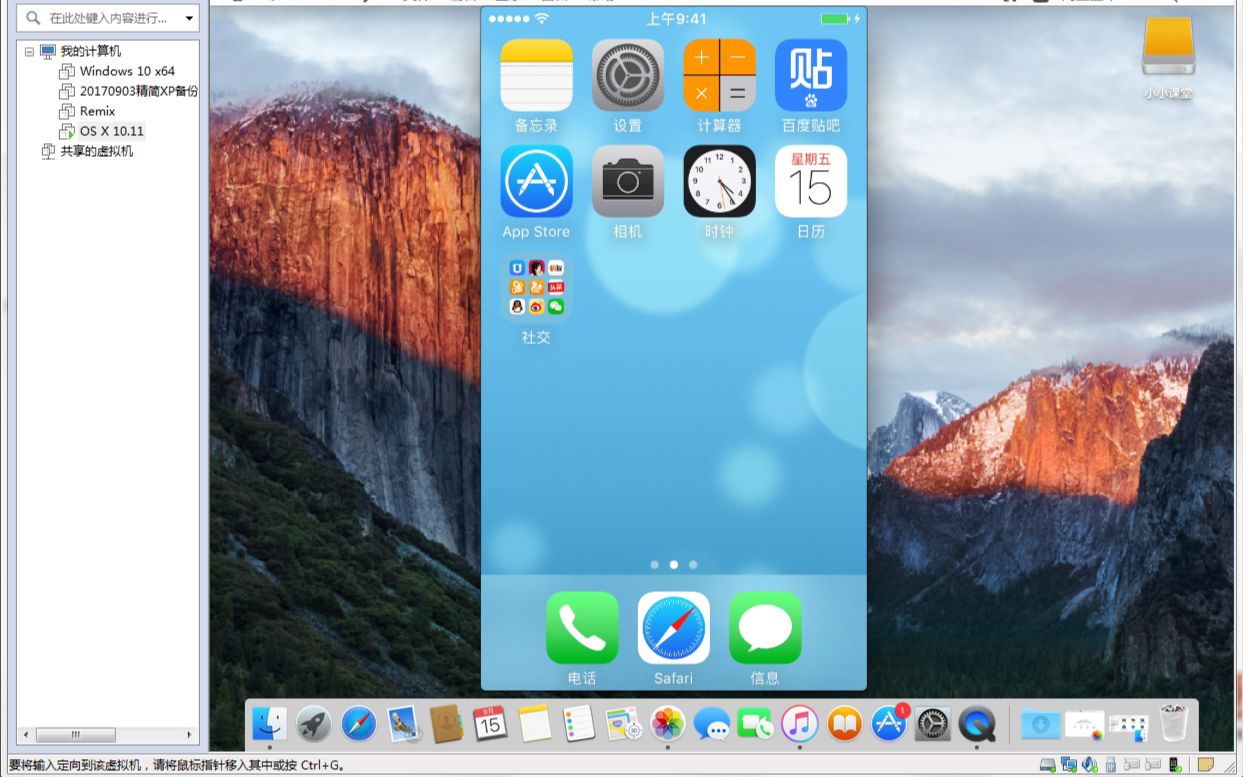Launch Safari from the iPhone dock
The width and height of the screenshot is (1243, 777).
(x=673, y=628)
